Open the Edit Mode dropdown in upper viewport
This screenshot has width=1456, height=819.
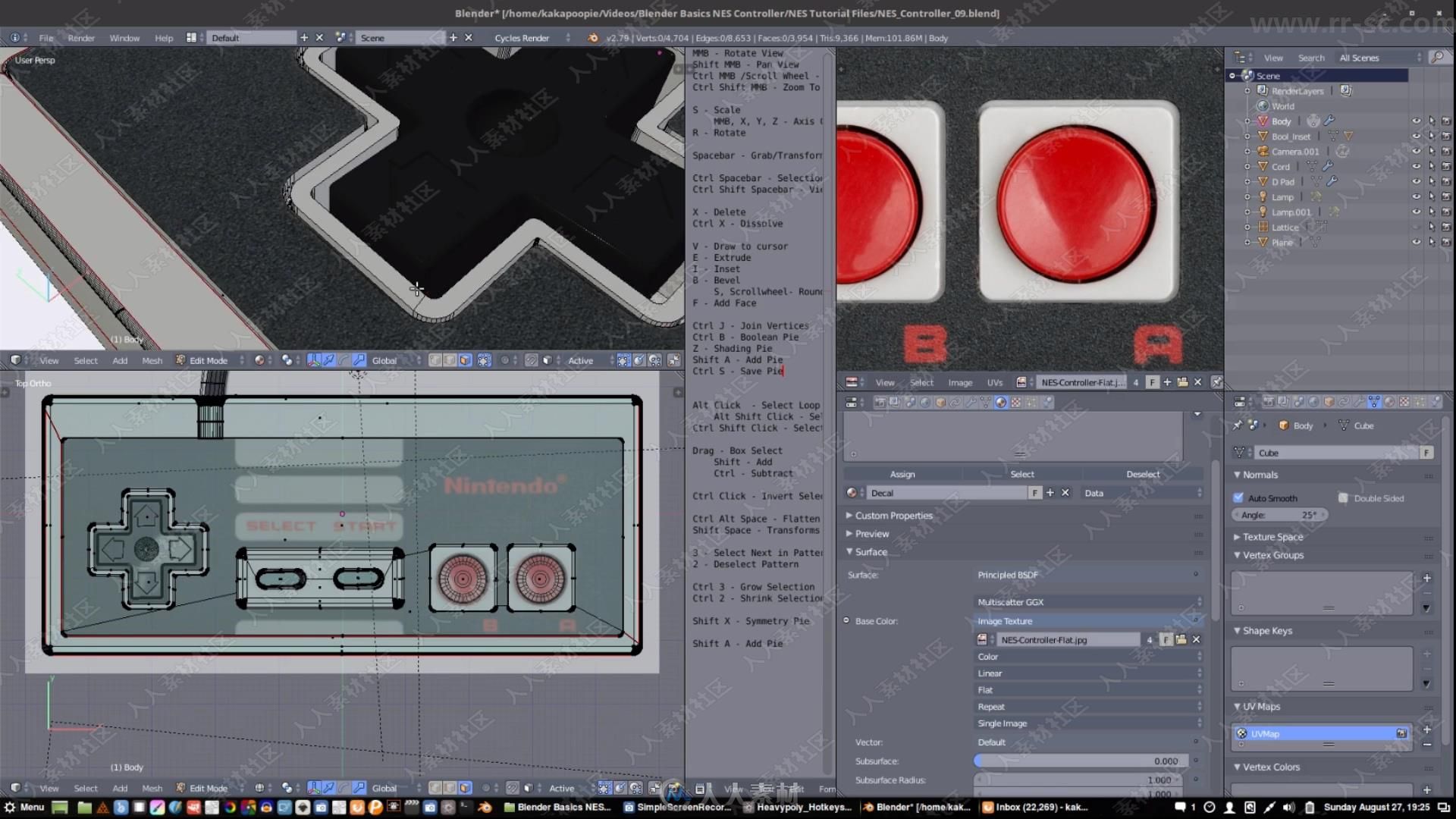(x=210, y=360)
